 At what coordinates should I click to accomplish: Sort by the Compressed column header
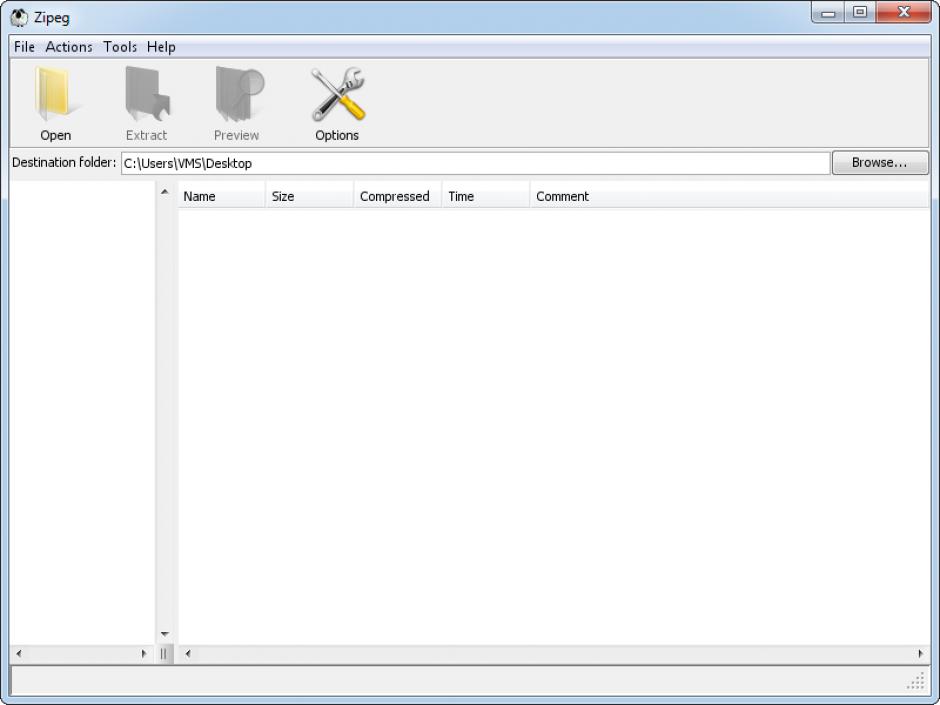click(397, 196)
